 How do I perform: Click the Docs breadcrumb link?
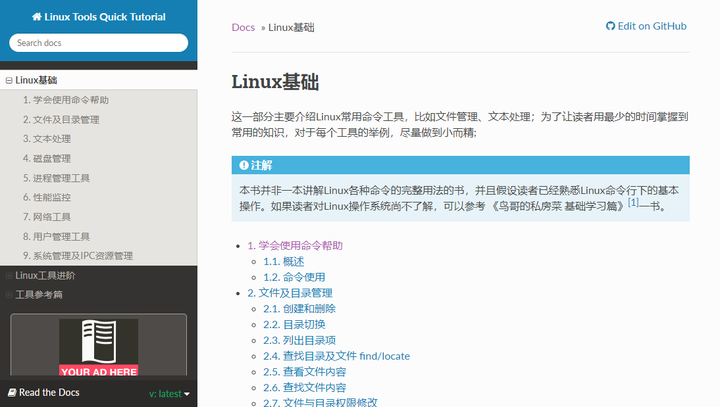243,28
